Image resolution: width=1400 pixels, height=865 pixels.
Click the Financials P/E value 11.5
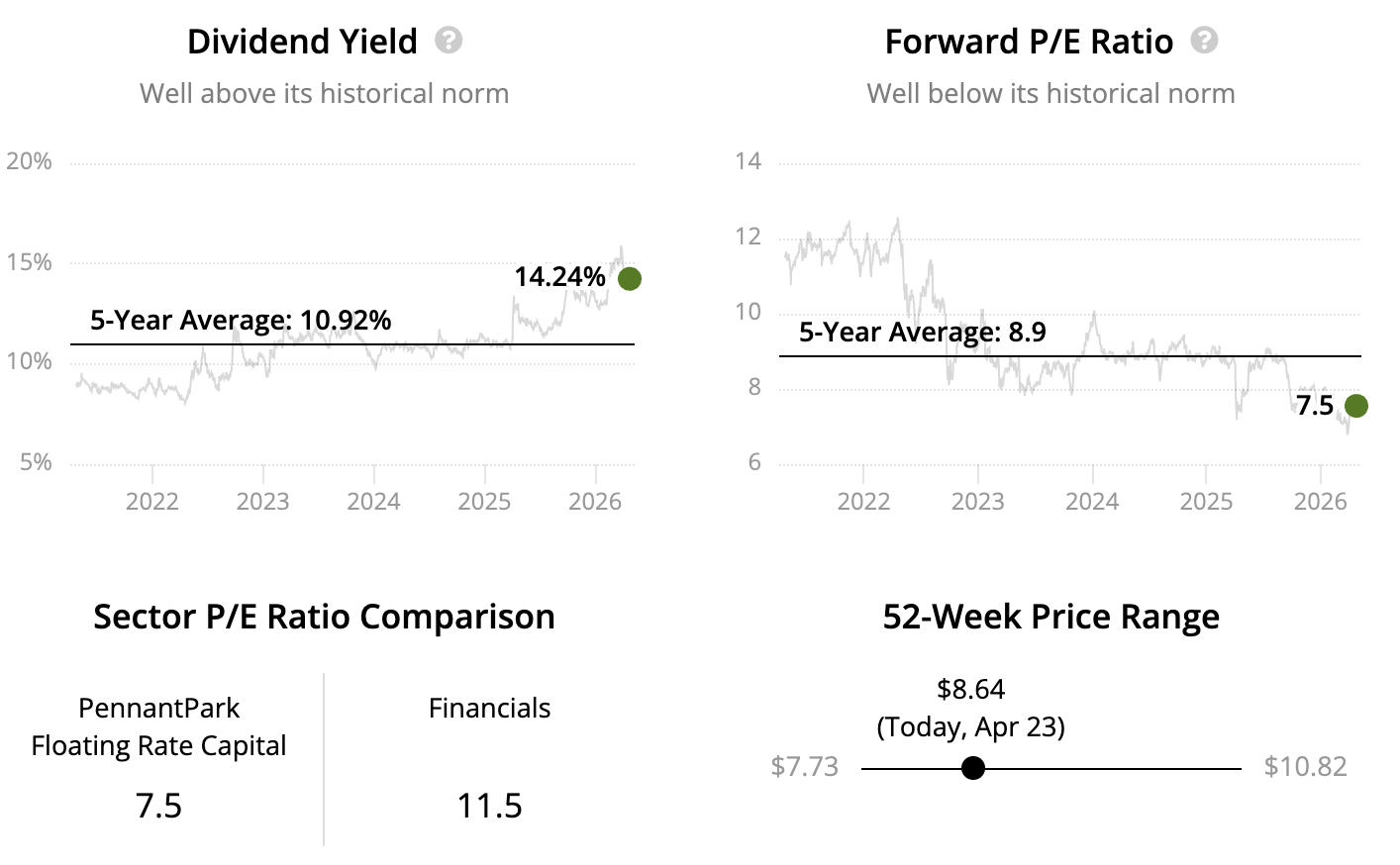(x=489, y=806)
